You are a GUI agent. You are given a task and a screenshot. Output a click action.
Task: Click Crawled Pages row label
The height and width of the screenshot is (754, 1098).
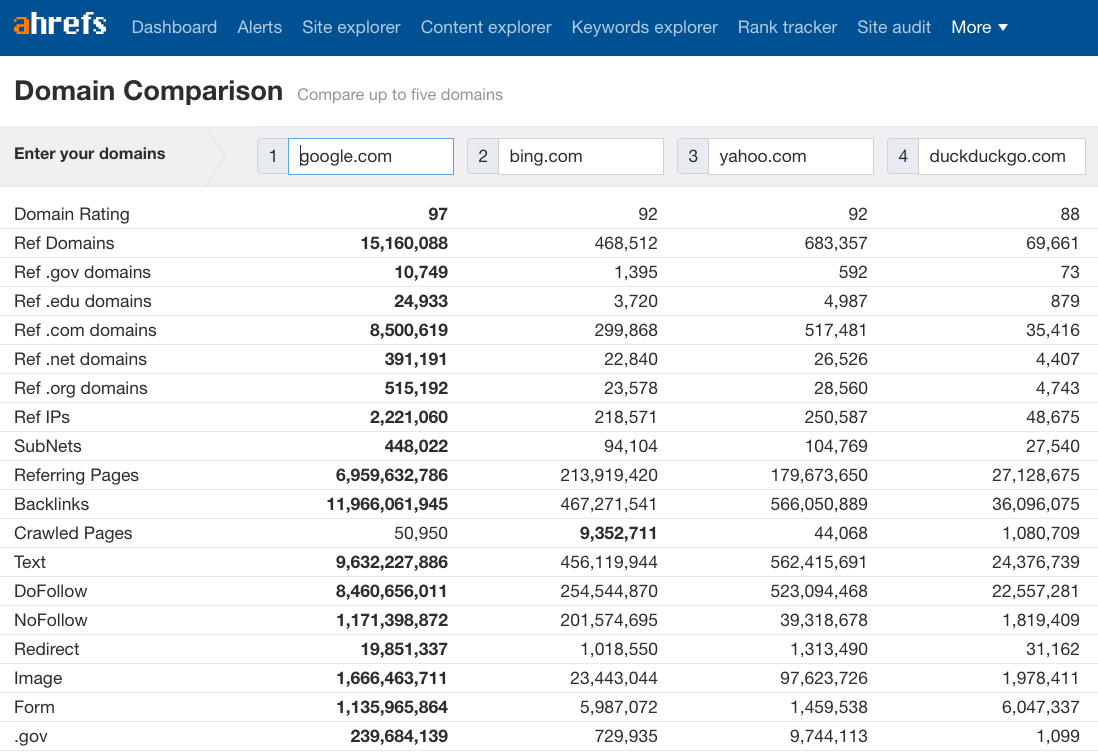tap(73, 533)
